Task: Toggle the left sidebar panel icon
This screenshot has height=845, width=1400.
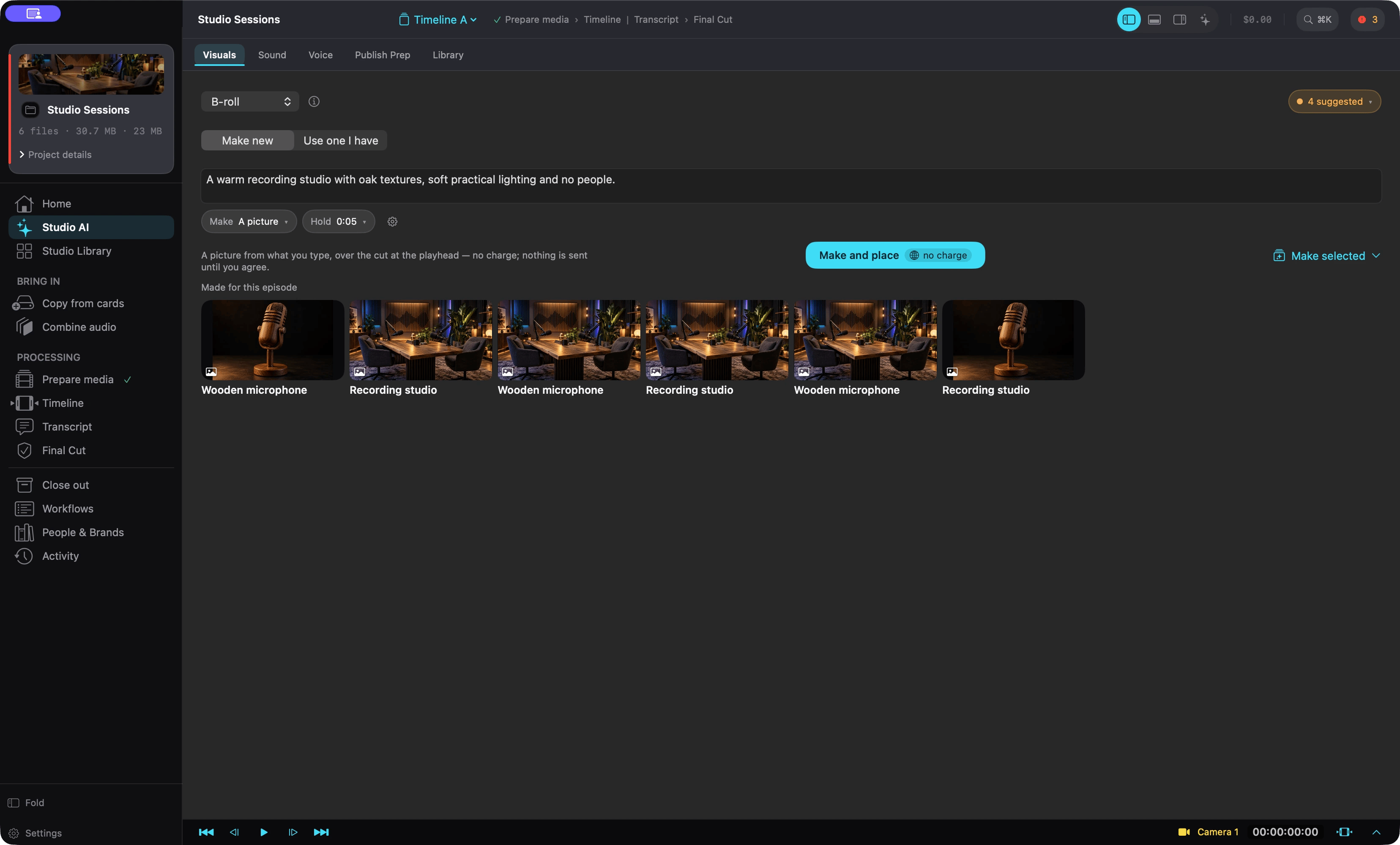Action: [x=1128, y=19]
